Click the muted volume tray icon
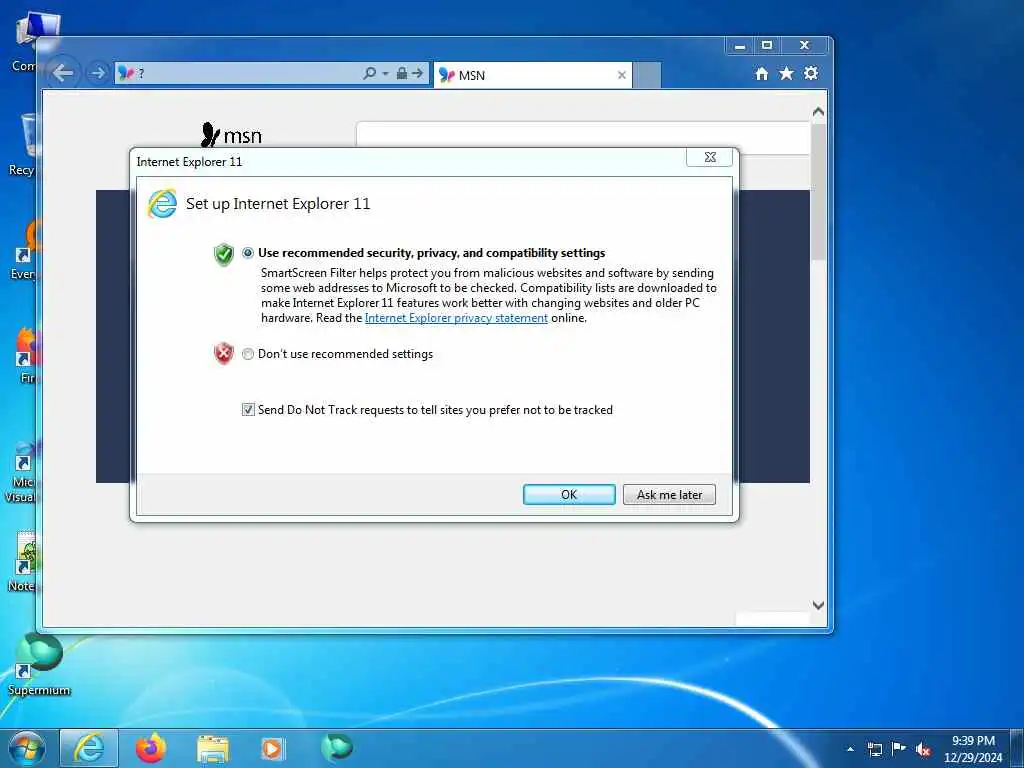 tap(923, 749)
